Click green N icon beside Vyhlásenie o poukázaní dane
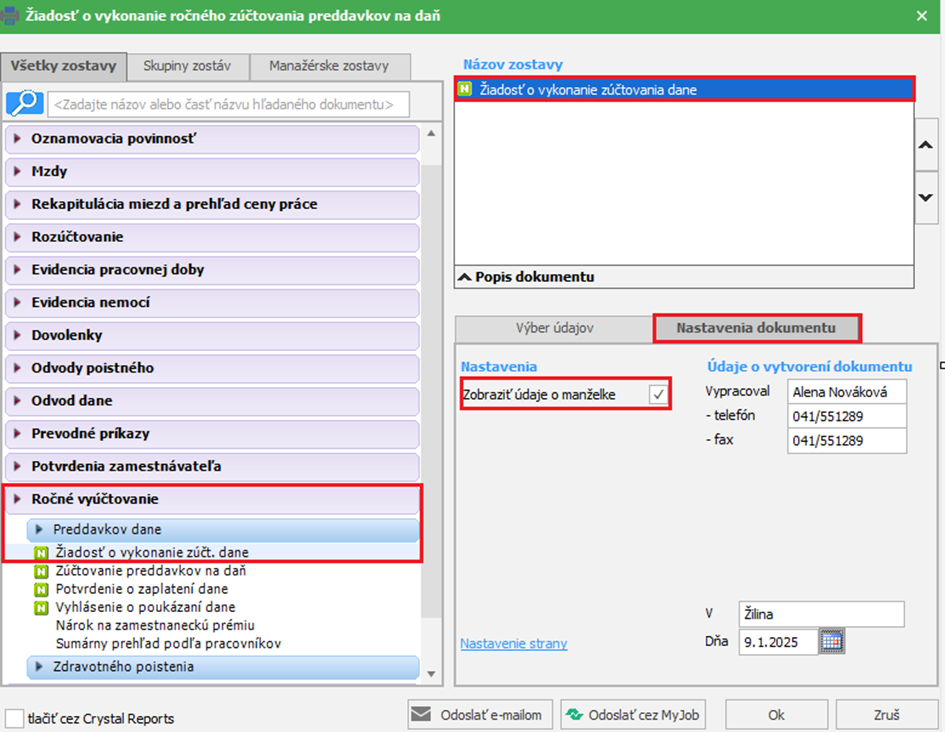Image resolution: width=945 pixels, height=732 pixels. coord(42,607)
